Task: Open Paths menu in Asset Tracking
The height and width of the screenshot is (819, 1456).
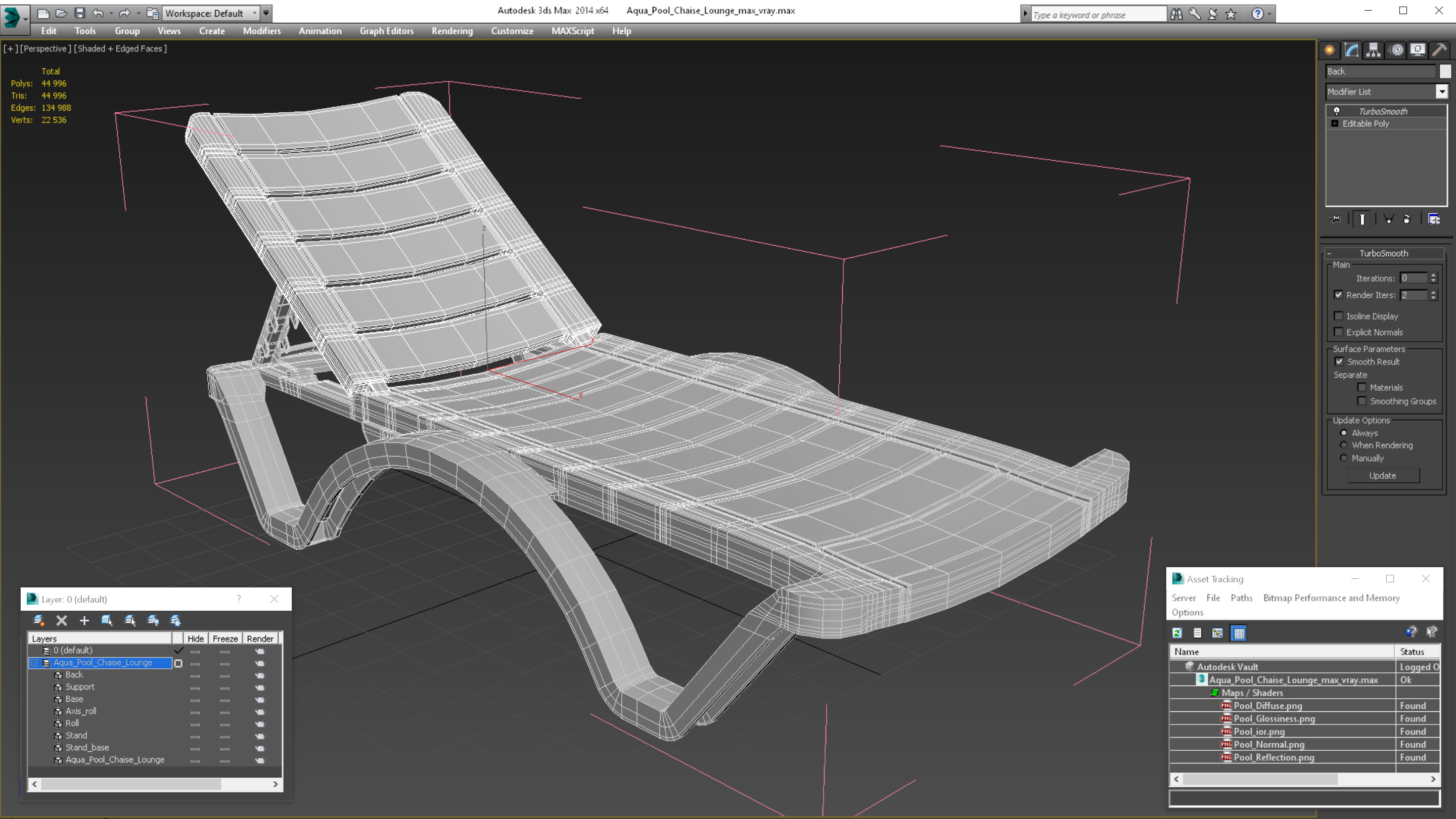Action: [1241, 598]
